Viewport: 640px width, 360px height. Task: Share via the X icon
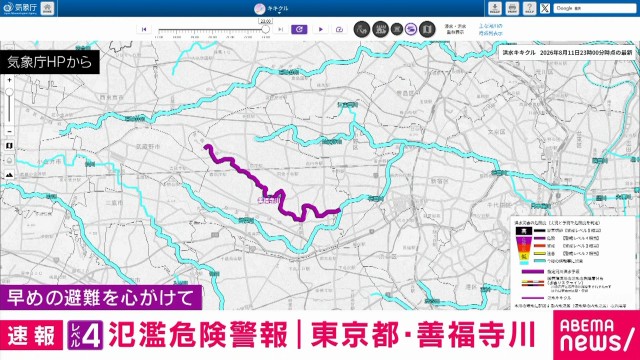545,8
